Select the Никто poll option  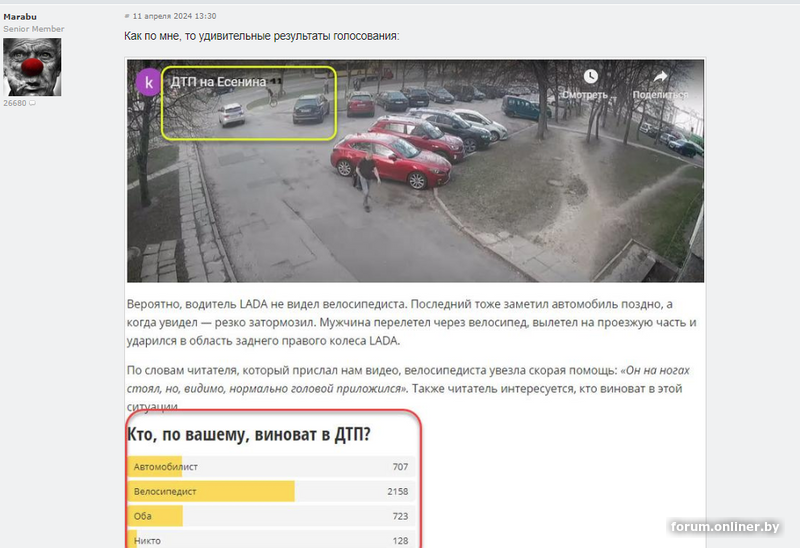[x=271, y=540]
